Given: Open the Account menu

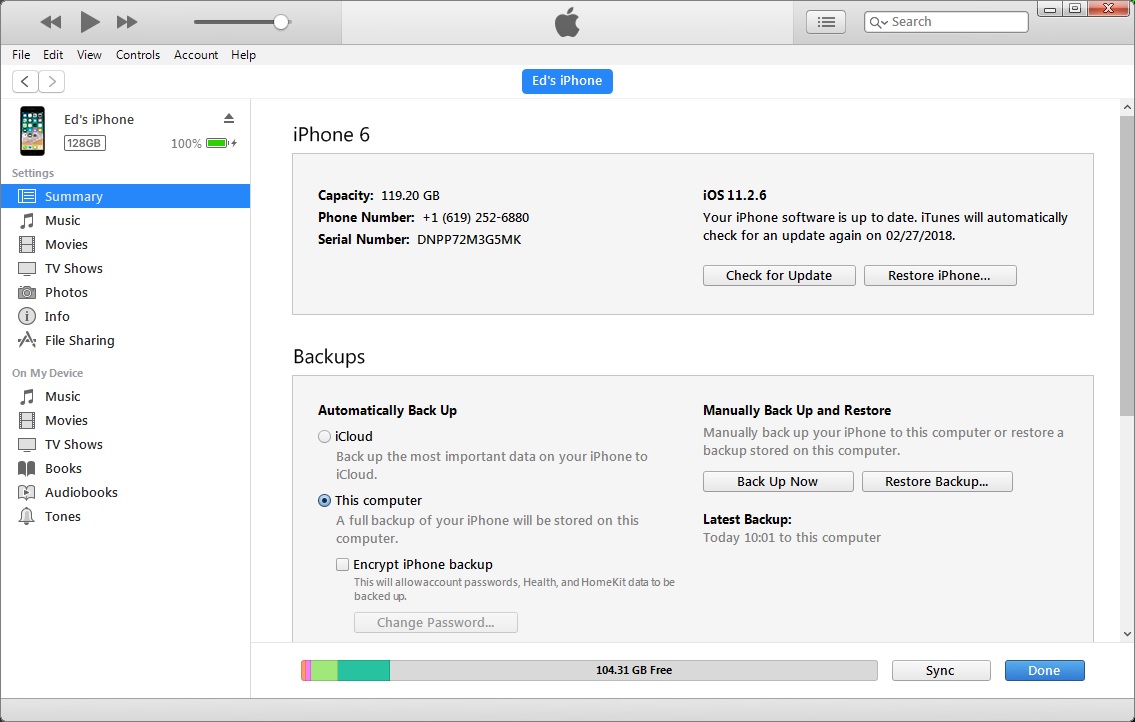Looking at the screenshot, I should [196, 55].
